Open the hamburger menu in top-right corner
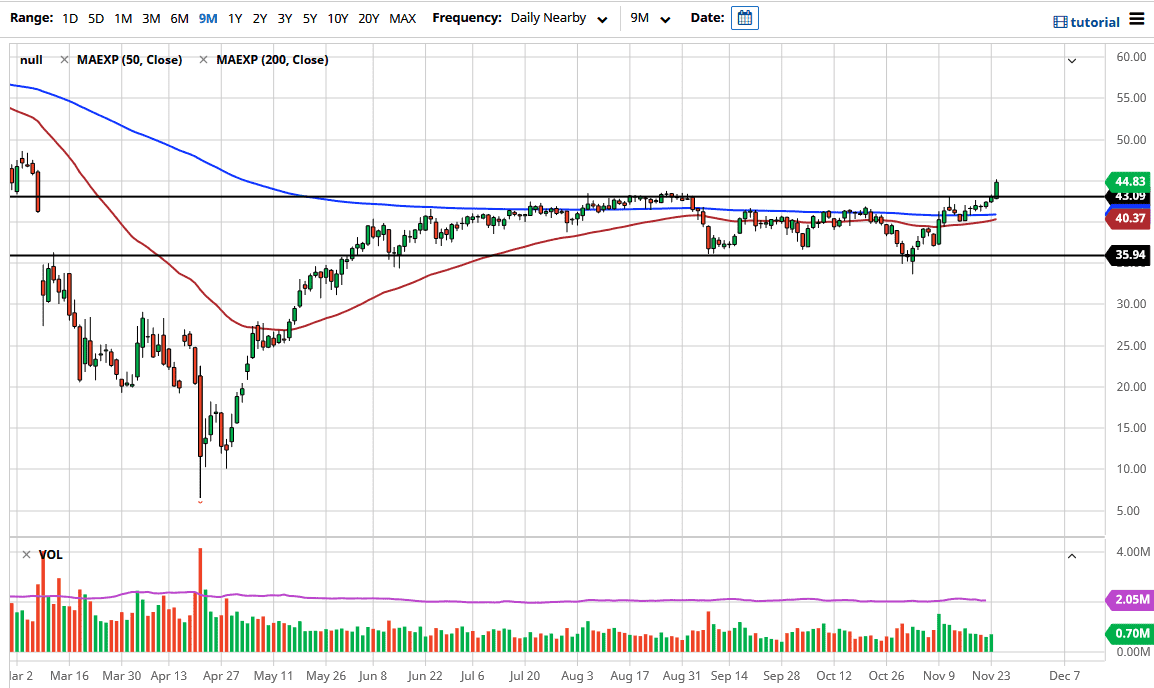The image size is (1154, 688). [x=1137, y=19]
